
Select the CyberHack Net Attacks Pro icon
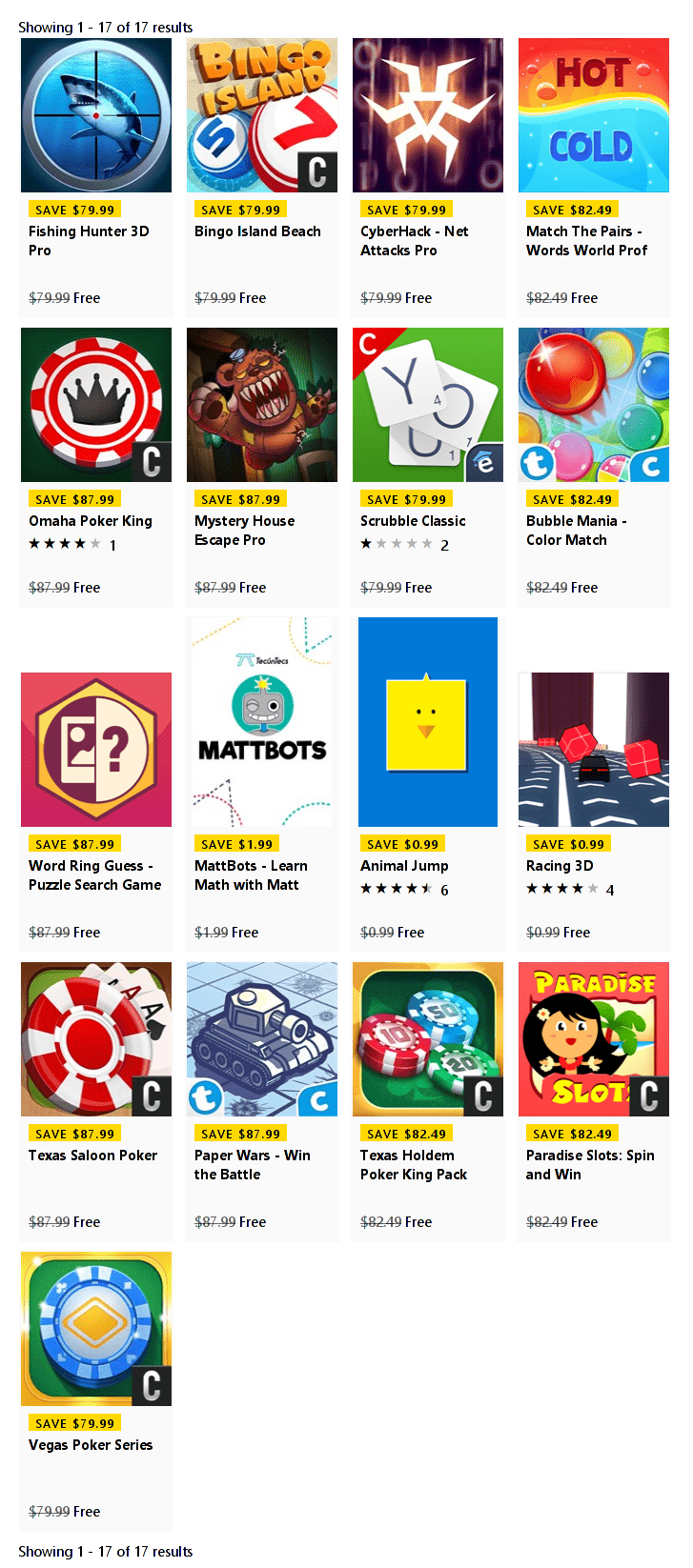tap(428, 115)
